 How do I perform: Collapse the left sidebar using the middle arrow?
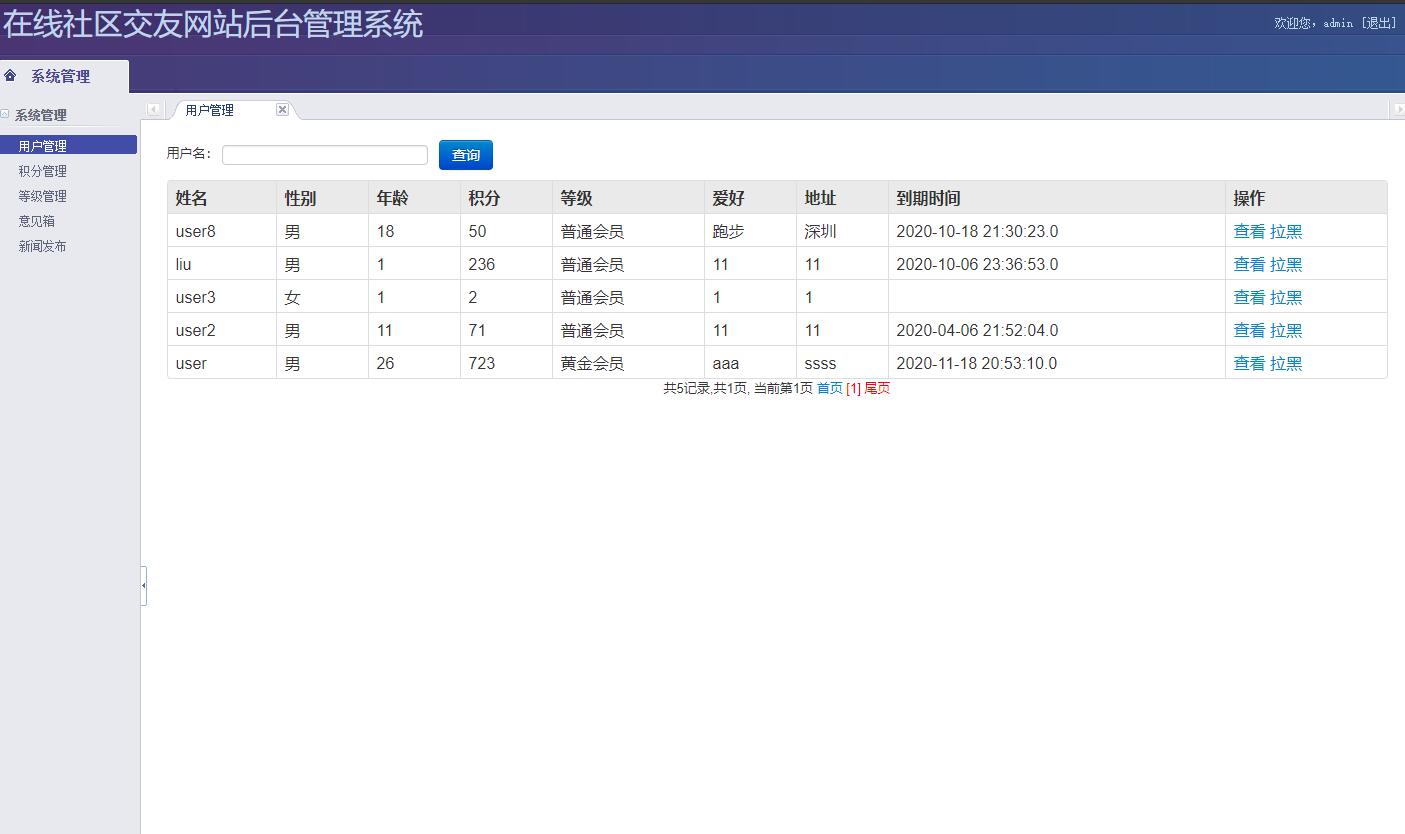point(144,586)
